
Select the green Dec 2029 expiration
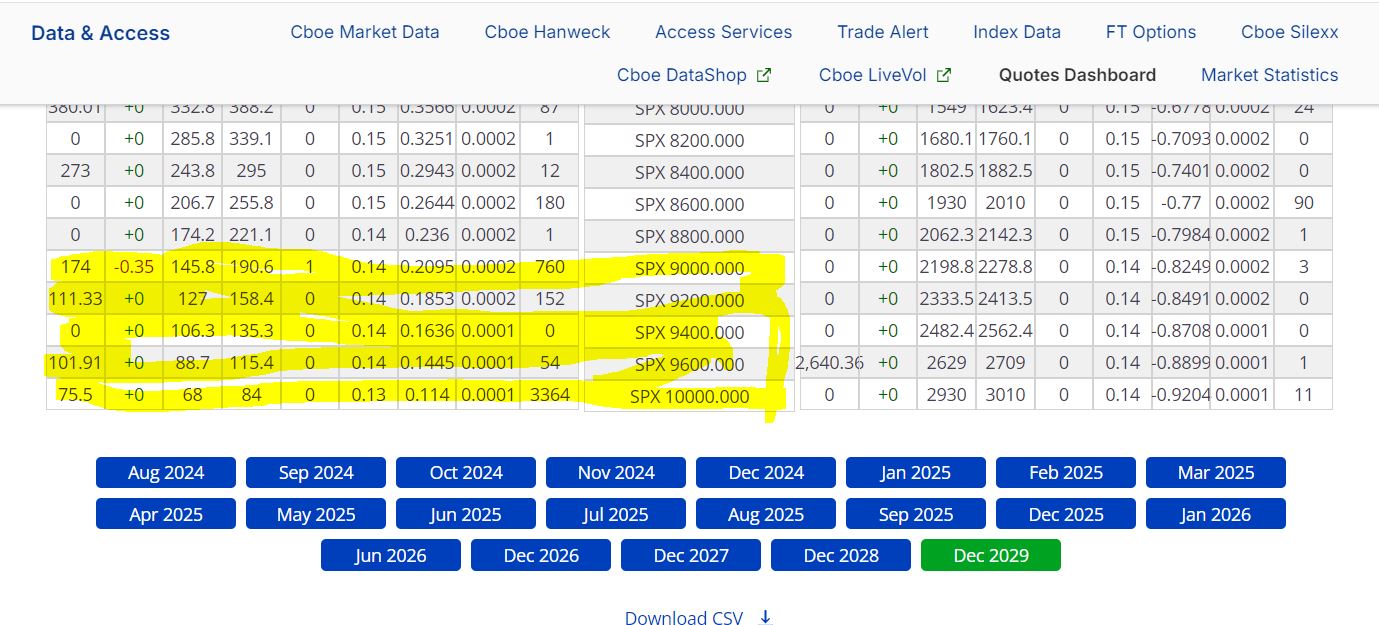(x=991, y=555)
